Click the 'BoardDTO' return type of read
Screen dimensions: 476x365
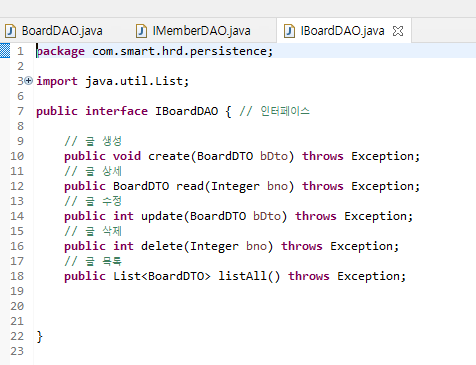(x=141, y=186)
